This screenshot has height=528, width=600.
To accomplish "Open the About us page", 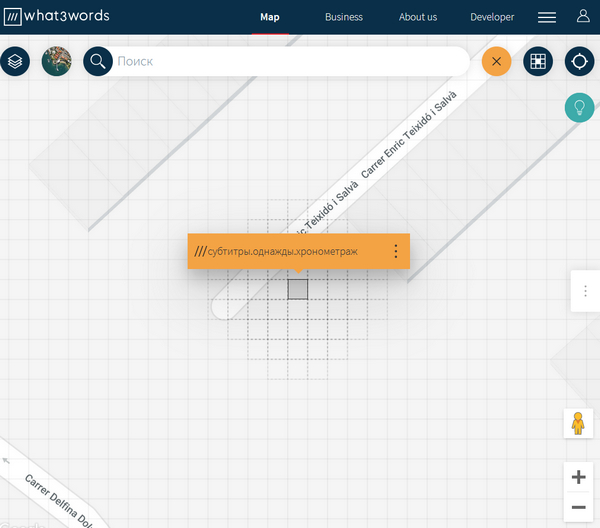I will pos(418,17).
